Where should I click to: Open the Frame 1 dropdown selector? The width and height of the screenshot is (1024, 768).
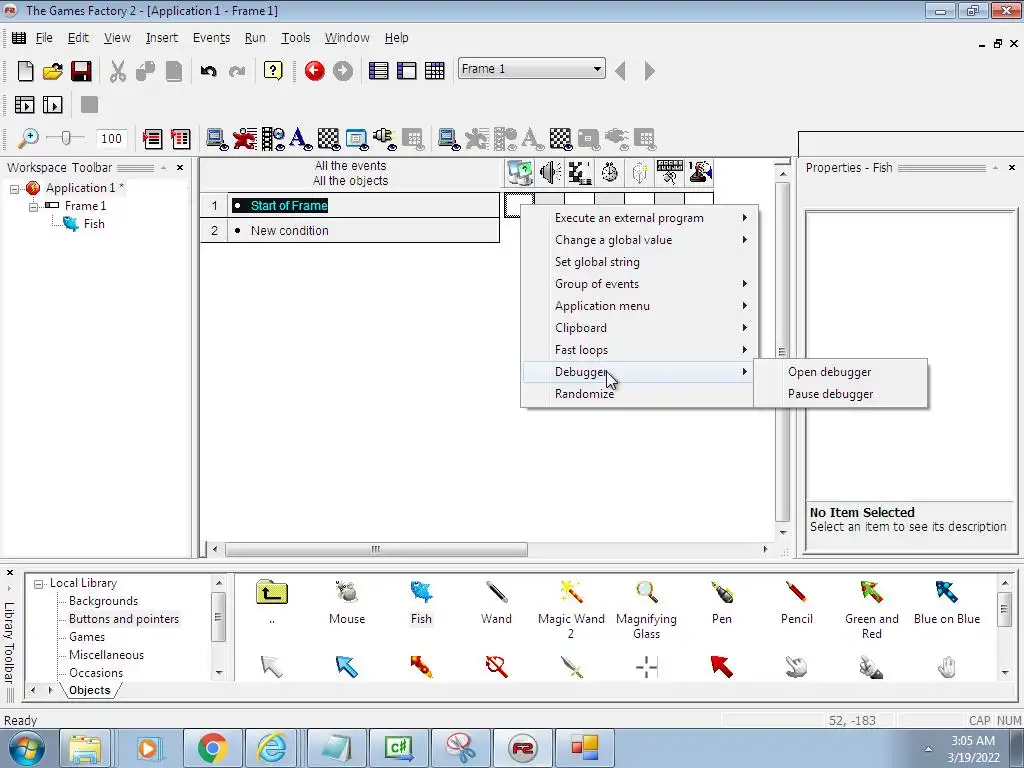pos(532,69)
